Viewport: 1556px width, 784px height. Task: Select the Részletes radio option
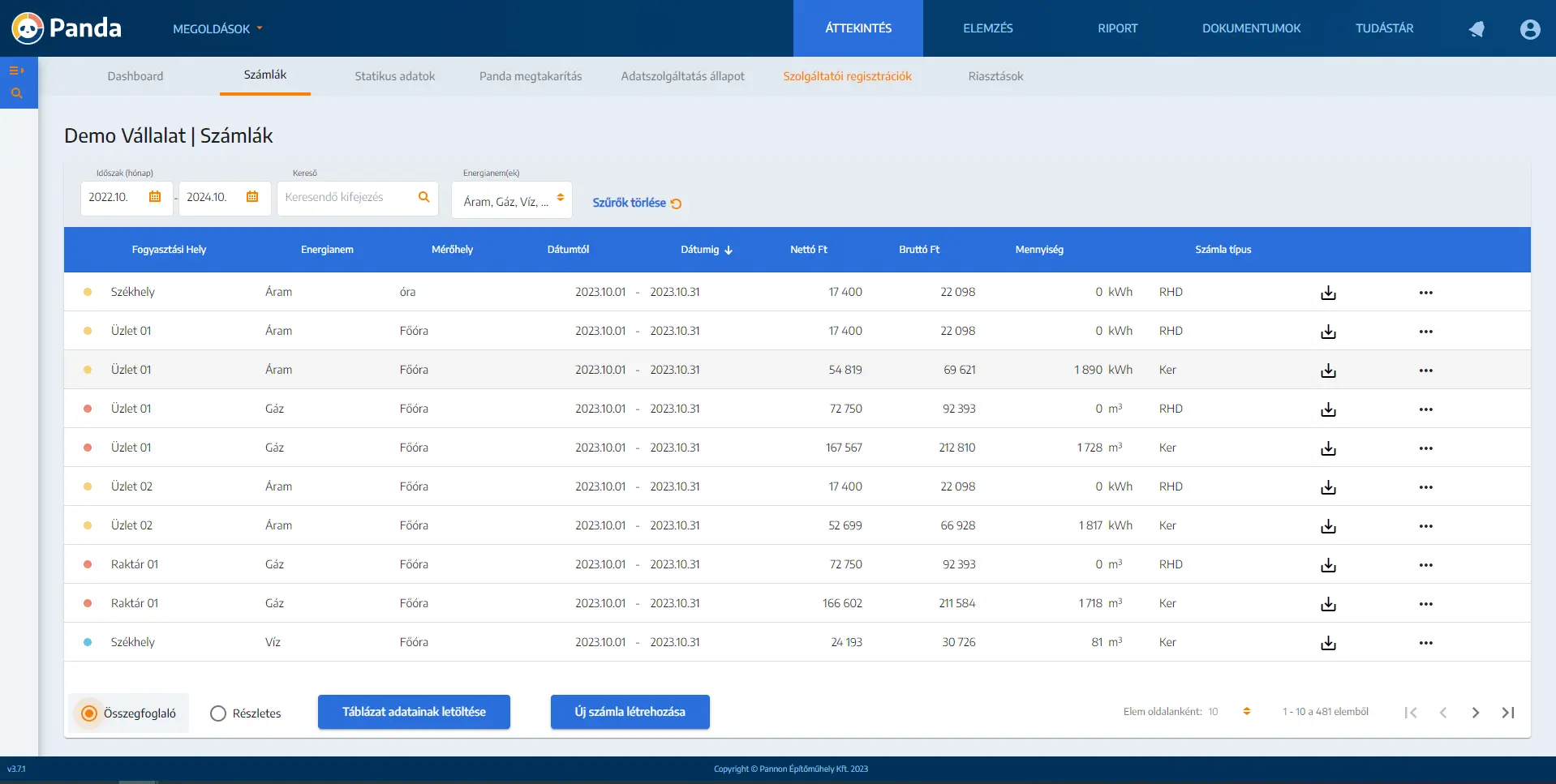coord(218,713)
